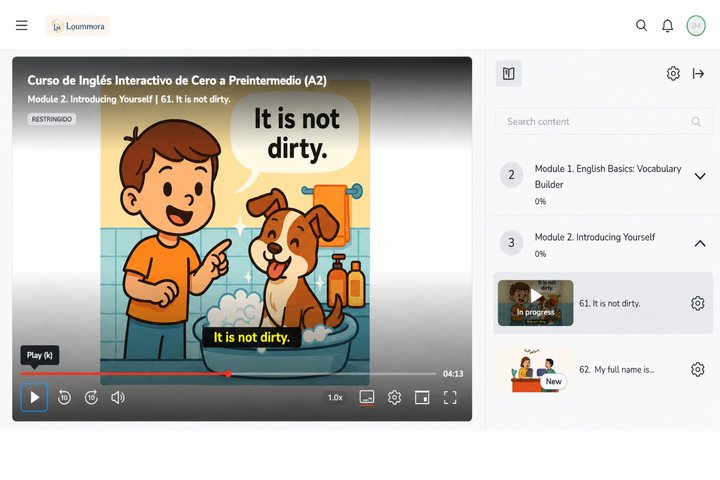Click the number 2 module badge
This screenshot has height=480, width=720.
511,175
